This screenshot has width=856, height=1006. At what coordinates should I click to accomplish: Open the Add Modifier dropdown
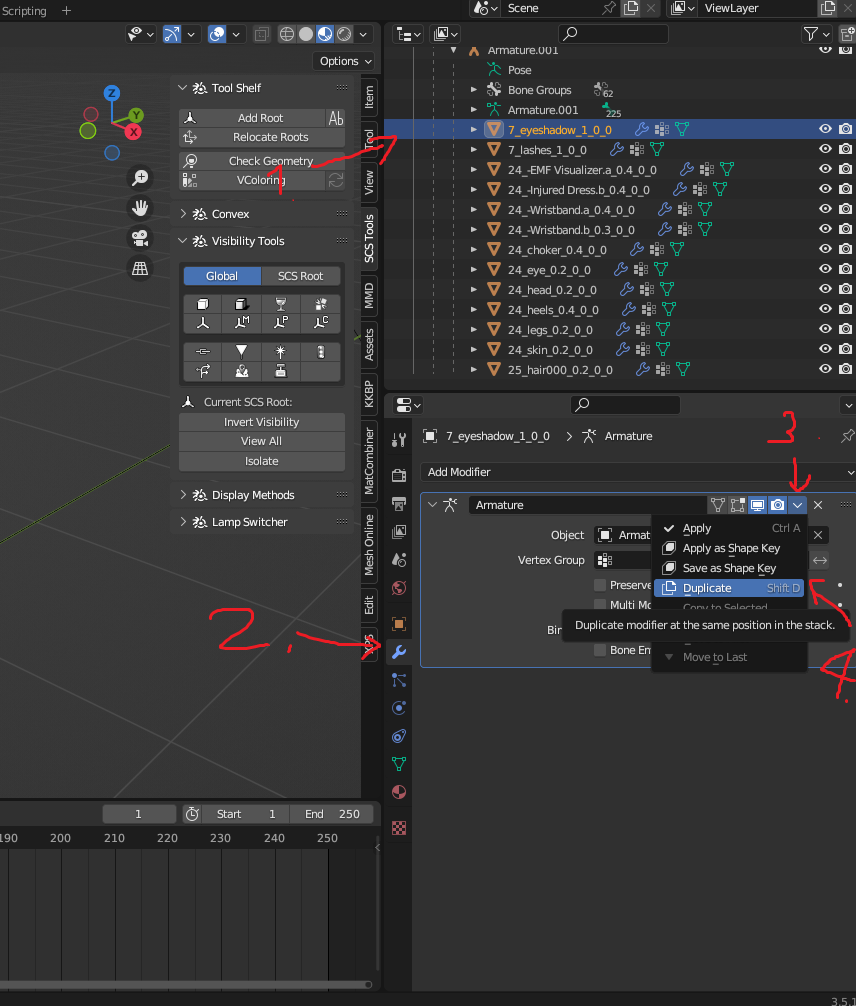point(638,472)
